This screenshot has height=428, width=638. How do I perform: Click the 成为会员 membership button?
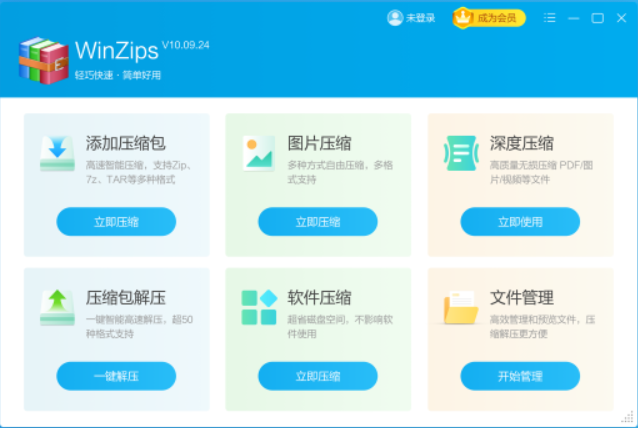pos(489,18)
